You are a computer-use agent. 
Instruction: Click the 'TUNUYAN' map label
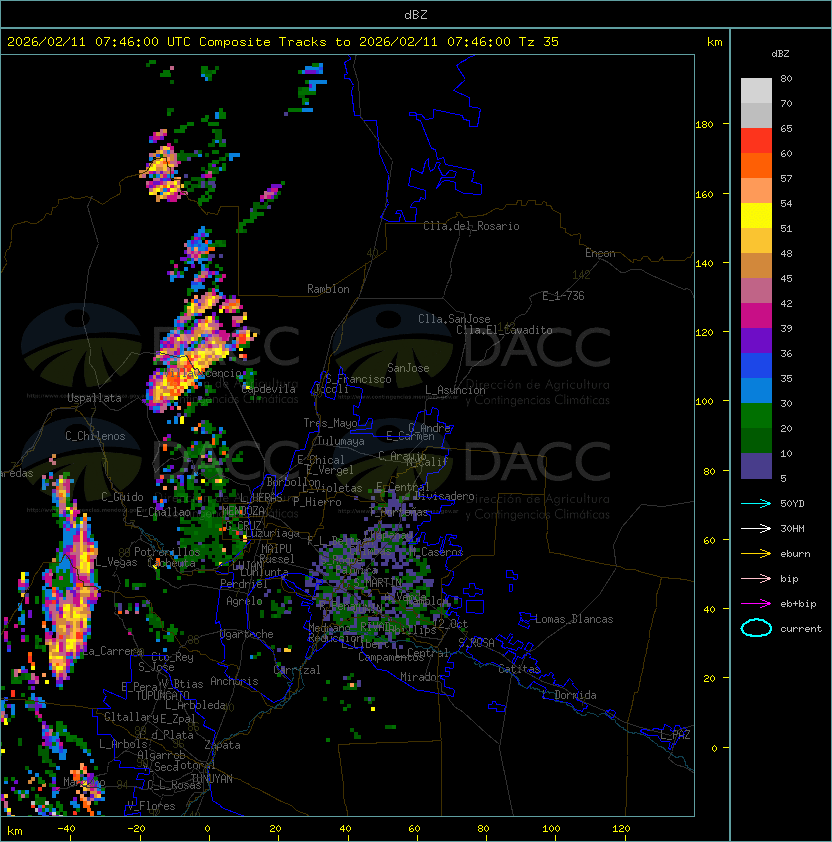[x=212, y=779]
